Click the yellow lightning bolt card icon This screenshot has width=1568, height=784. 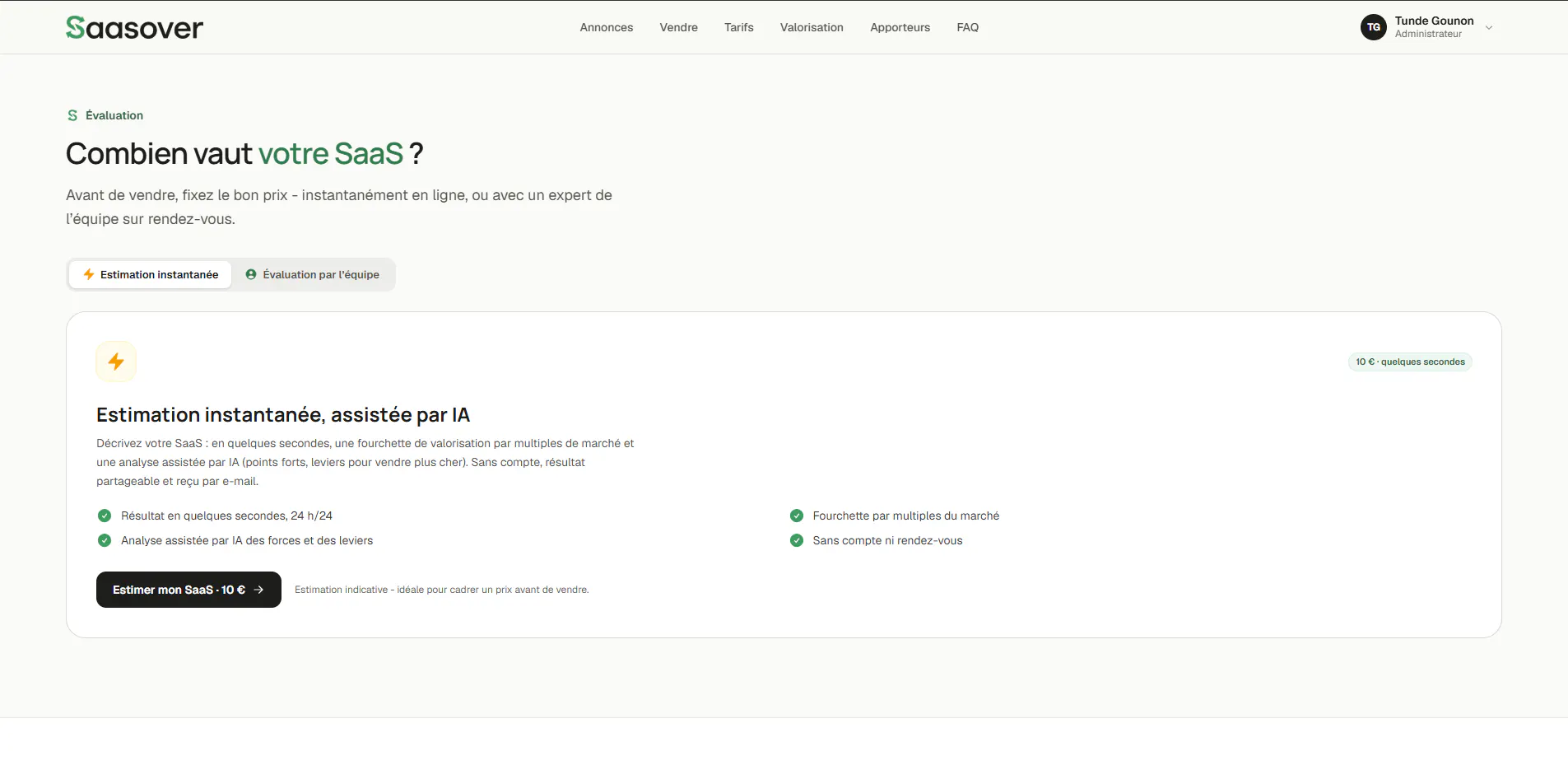pyautogui.click(x=116, y=362)
